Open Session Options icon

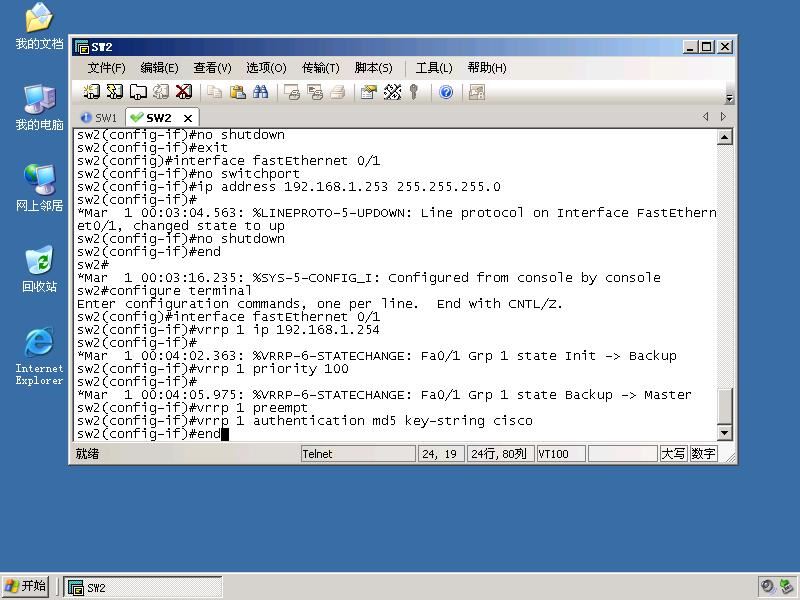click(368, 92)
